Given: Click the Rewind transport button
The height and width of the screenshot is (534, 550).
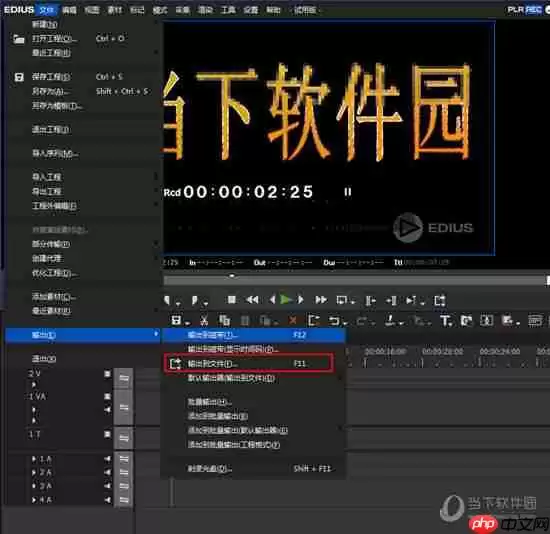Looking at the screenshot, I should [x=253, y=300].
